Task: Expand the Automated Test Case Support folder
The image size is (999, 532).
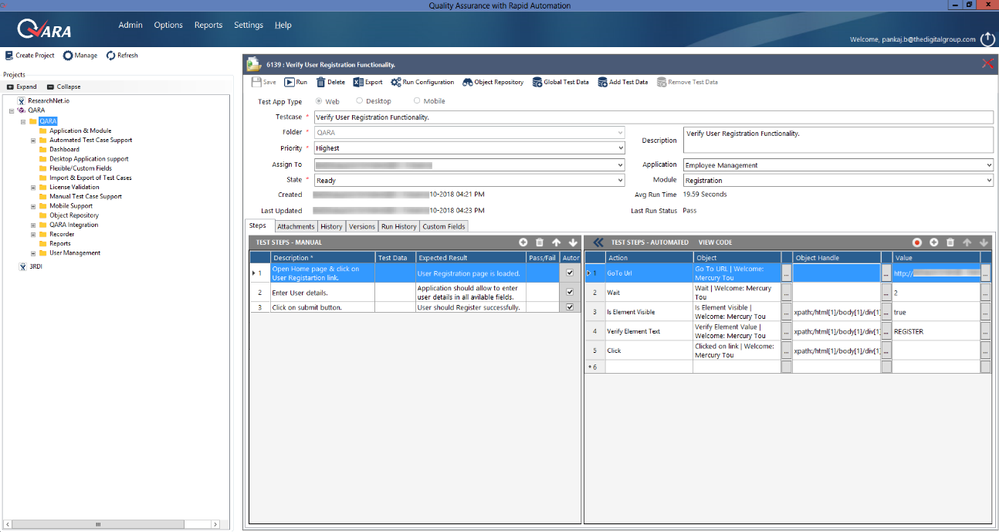Action: click(33, 140)
